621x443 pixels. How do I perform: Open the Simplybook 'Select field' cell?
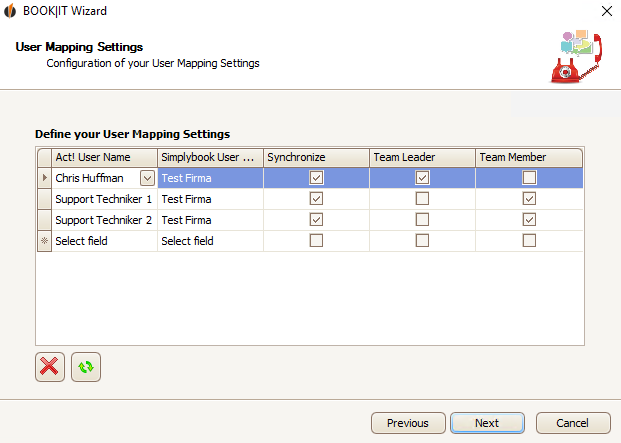210,241
